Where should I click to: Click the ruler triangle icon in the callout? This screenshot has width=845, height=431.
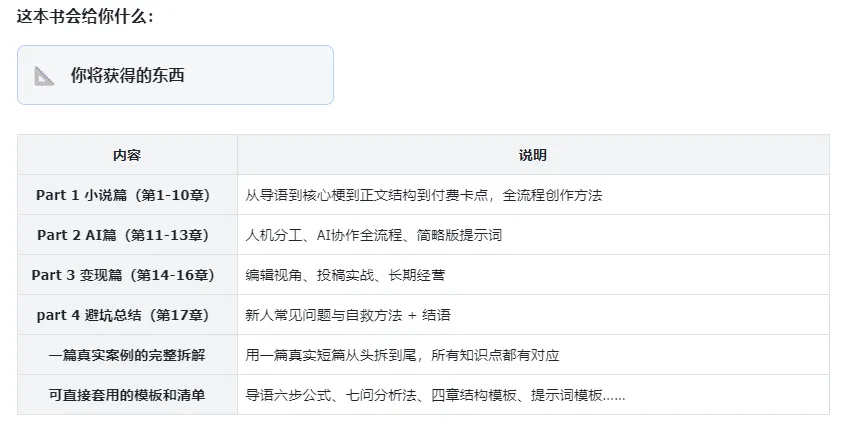44,76
